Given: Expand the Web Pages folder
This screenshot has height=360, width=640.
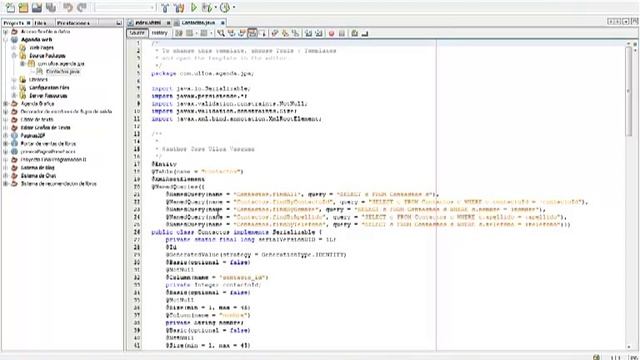Looking at the screenshot, I should click(x=14, y=47).
